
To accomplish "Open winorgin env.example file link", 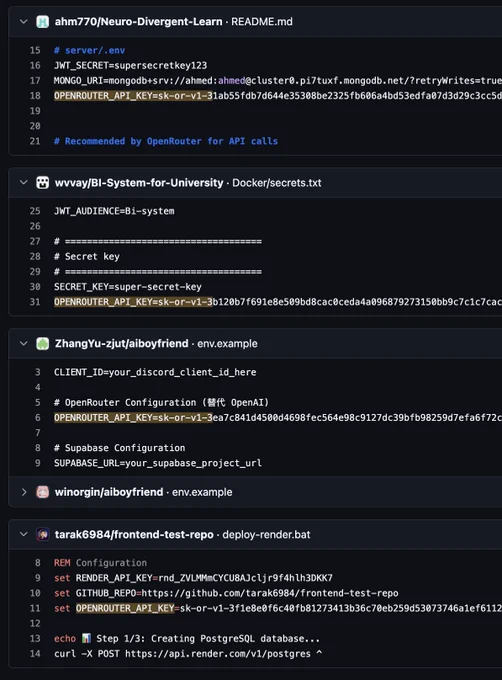I will point(202,492).
